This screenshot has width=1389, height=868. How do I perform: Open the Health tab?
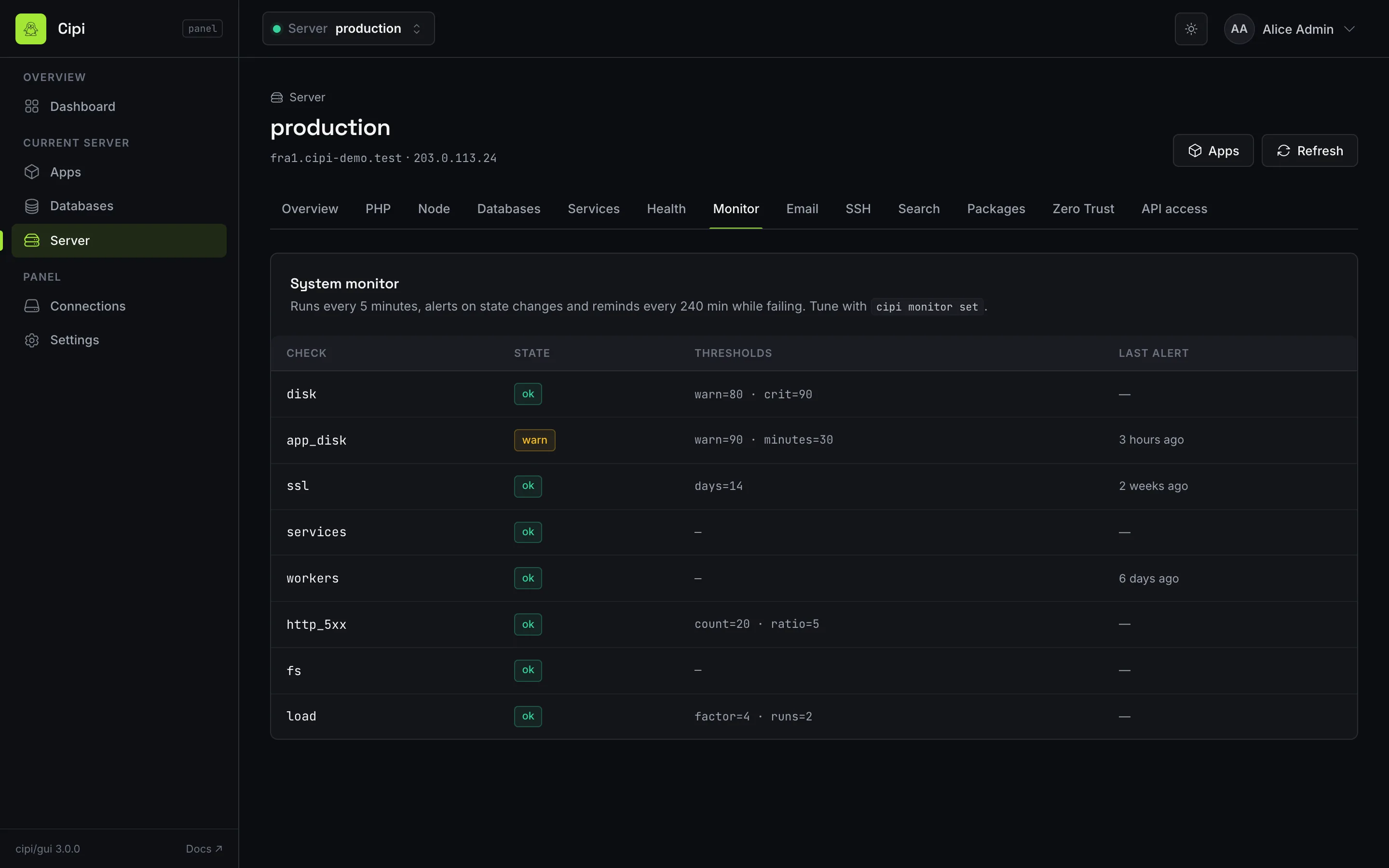[666, 209]
